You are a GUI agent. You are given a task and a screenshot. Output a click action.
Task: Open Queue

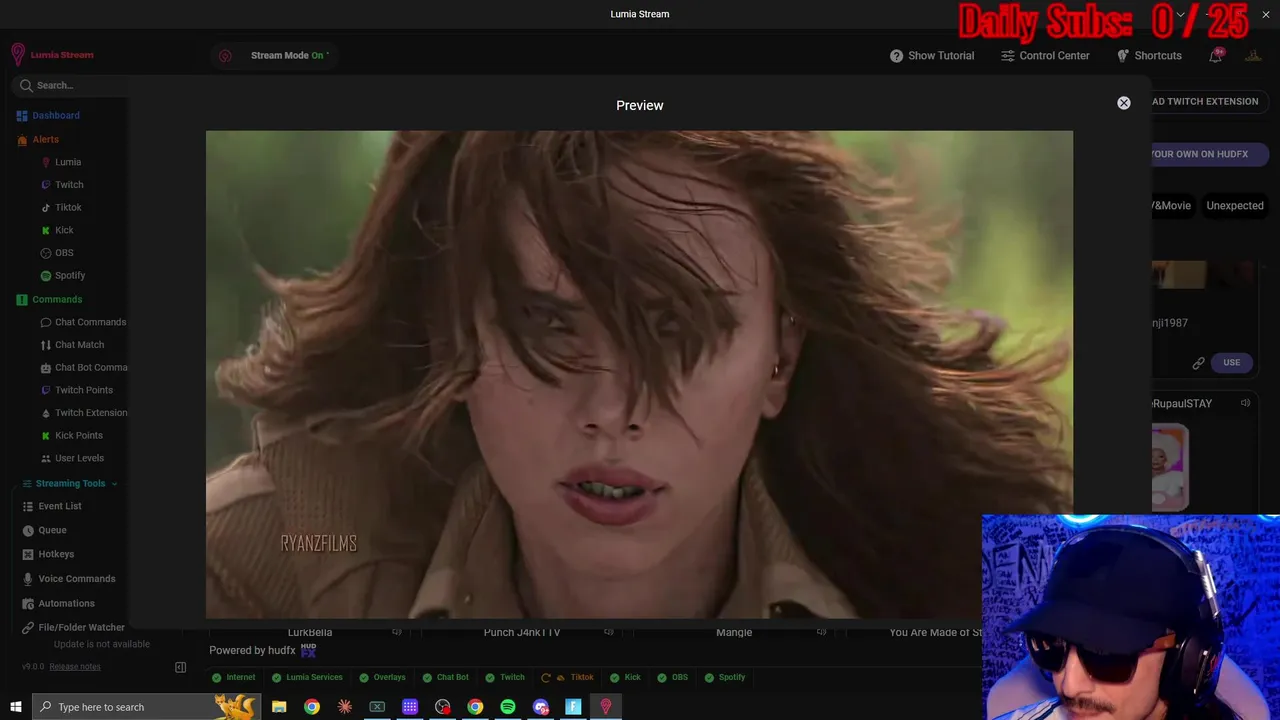(44, 530)
